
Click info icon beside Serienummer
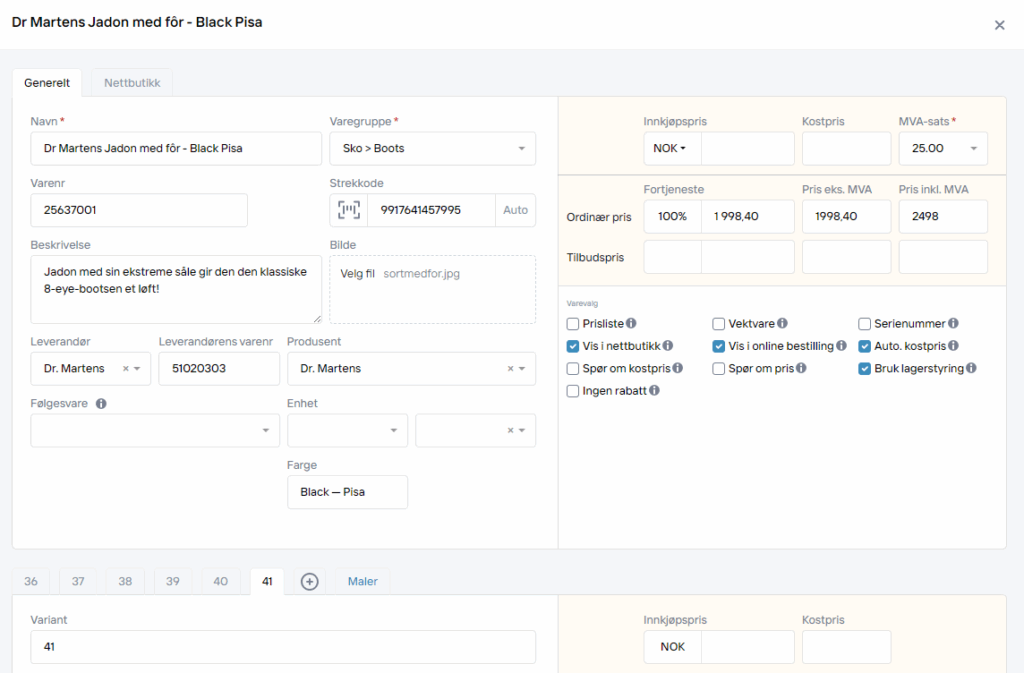pos(953,324)
